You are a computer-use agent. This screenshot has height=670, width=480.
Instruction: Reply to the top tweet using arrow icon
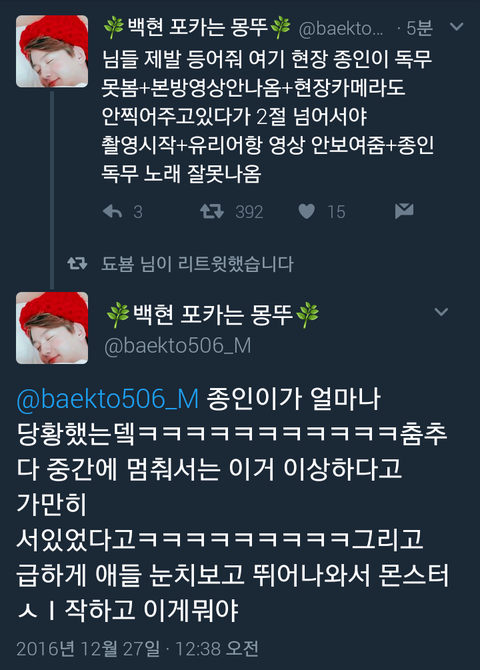(x=112, y=211)
